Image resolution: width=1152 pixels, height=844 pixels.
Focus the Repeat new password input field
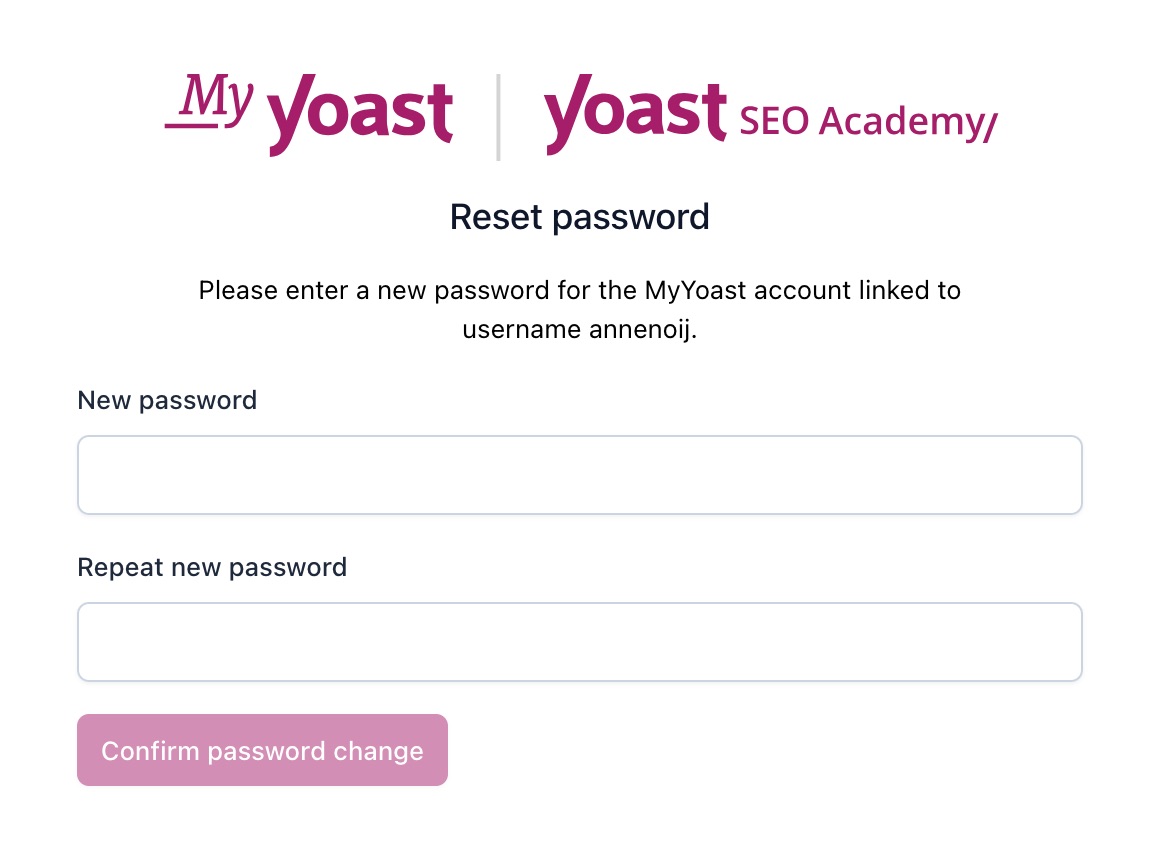tap(580, 641)
